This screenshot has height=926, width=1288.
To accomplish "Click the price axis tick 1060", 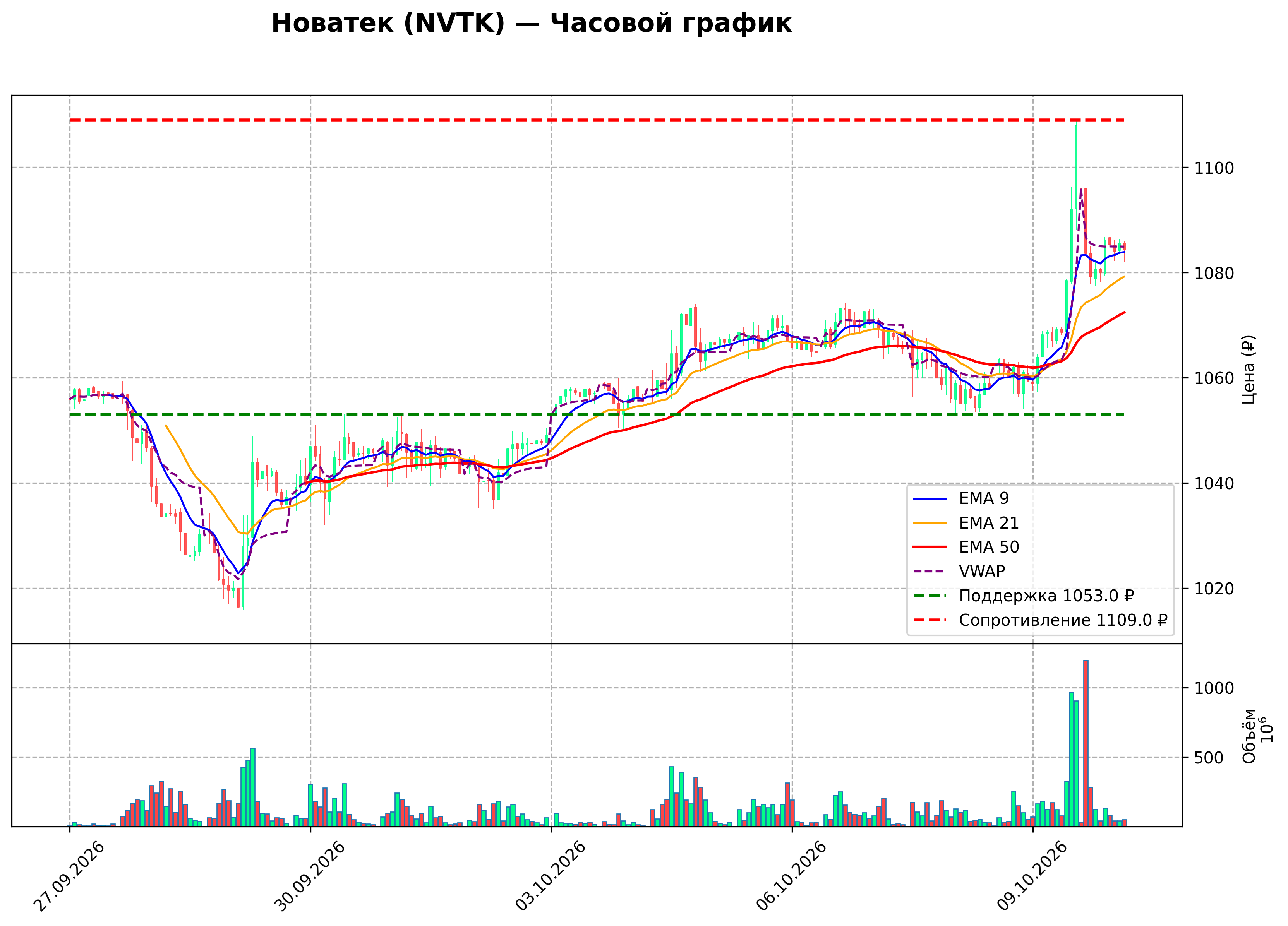I will tap(1214, 378).
